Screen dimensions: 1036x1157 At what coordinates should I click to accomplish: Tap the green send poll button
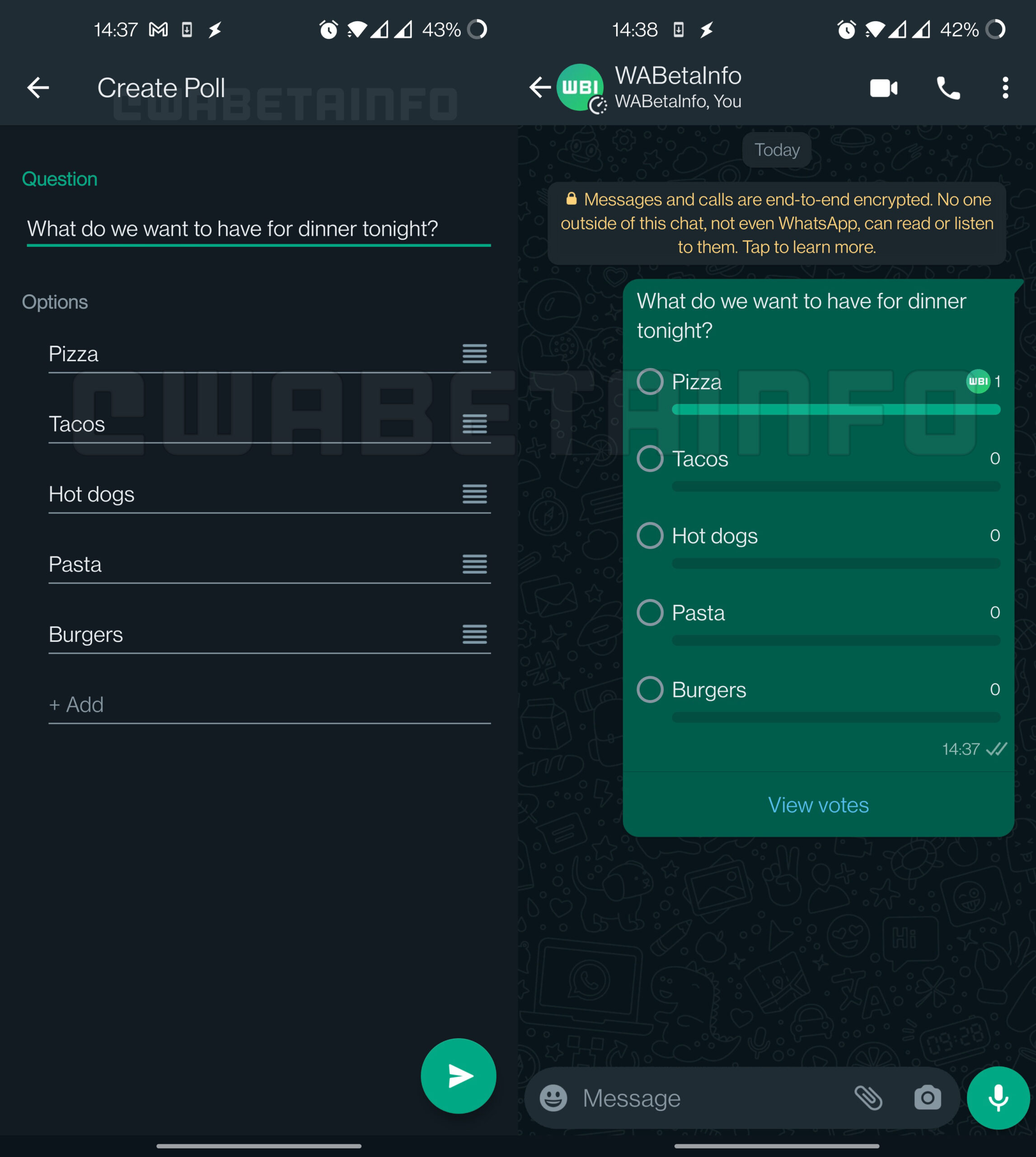[458, 1076]
